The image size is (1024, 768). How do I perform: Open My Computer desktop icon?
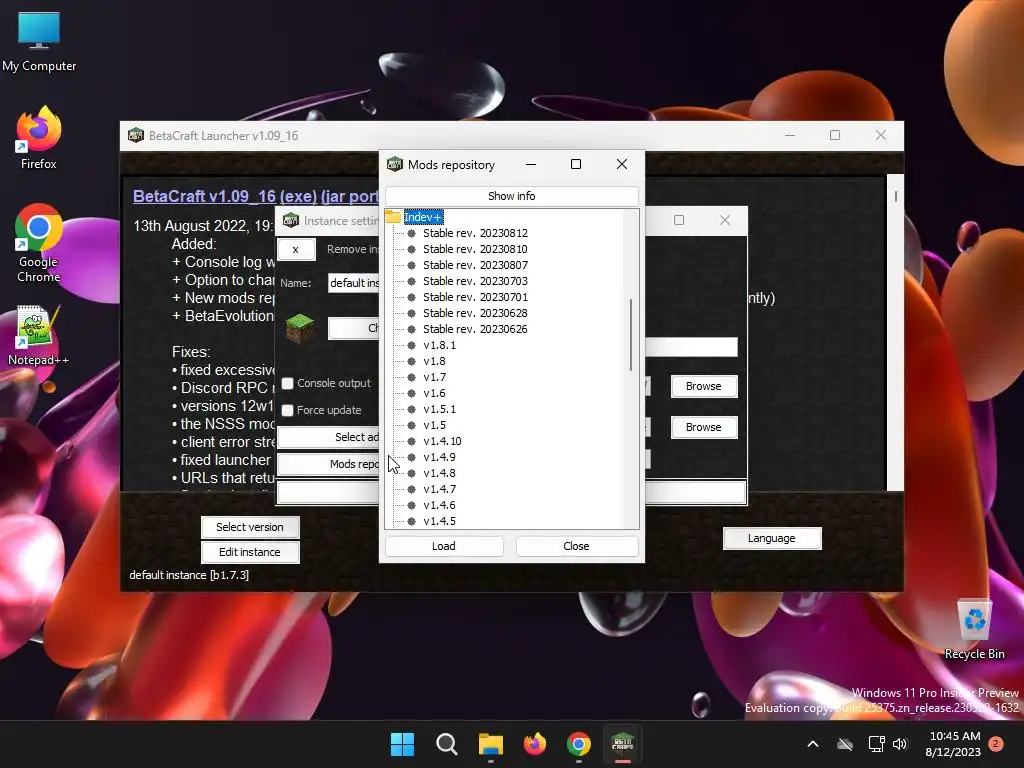coord(39,42)
